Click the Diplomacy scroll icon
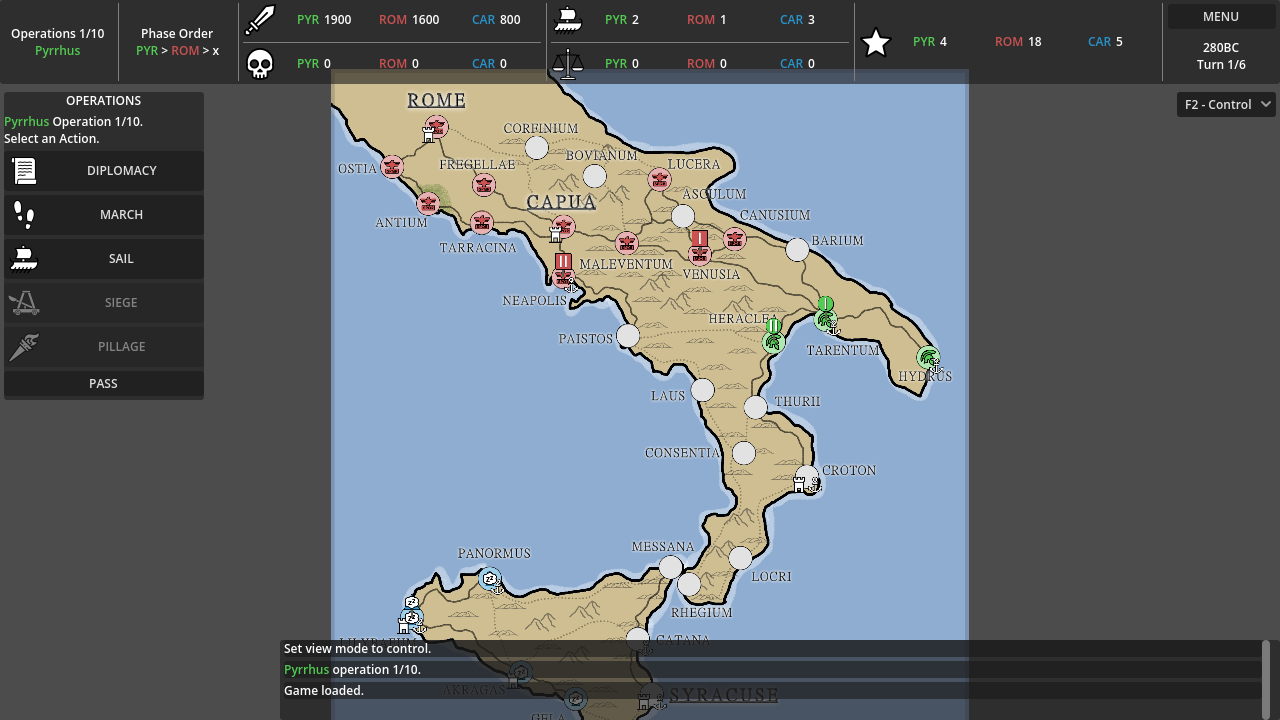Screen dimensions: 1280x720 (24, 171)
